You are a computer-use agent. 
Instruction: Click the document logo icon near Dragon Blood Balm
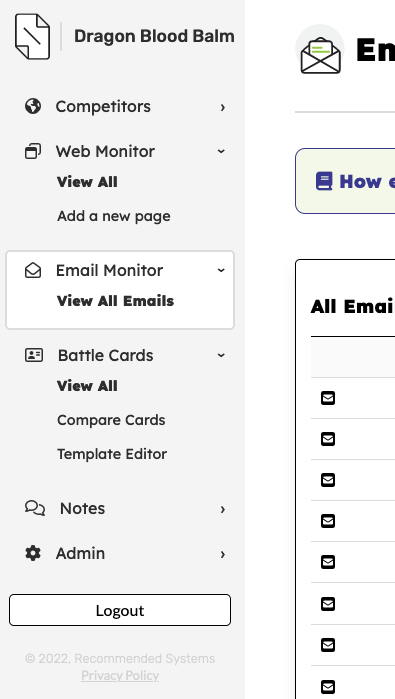33,36
